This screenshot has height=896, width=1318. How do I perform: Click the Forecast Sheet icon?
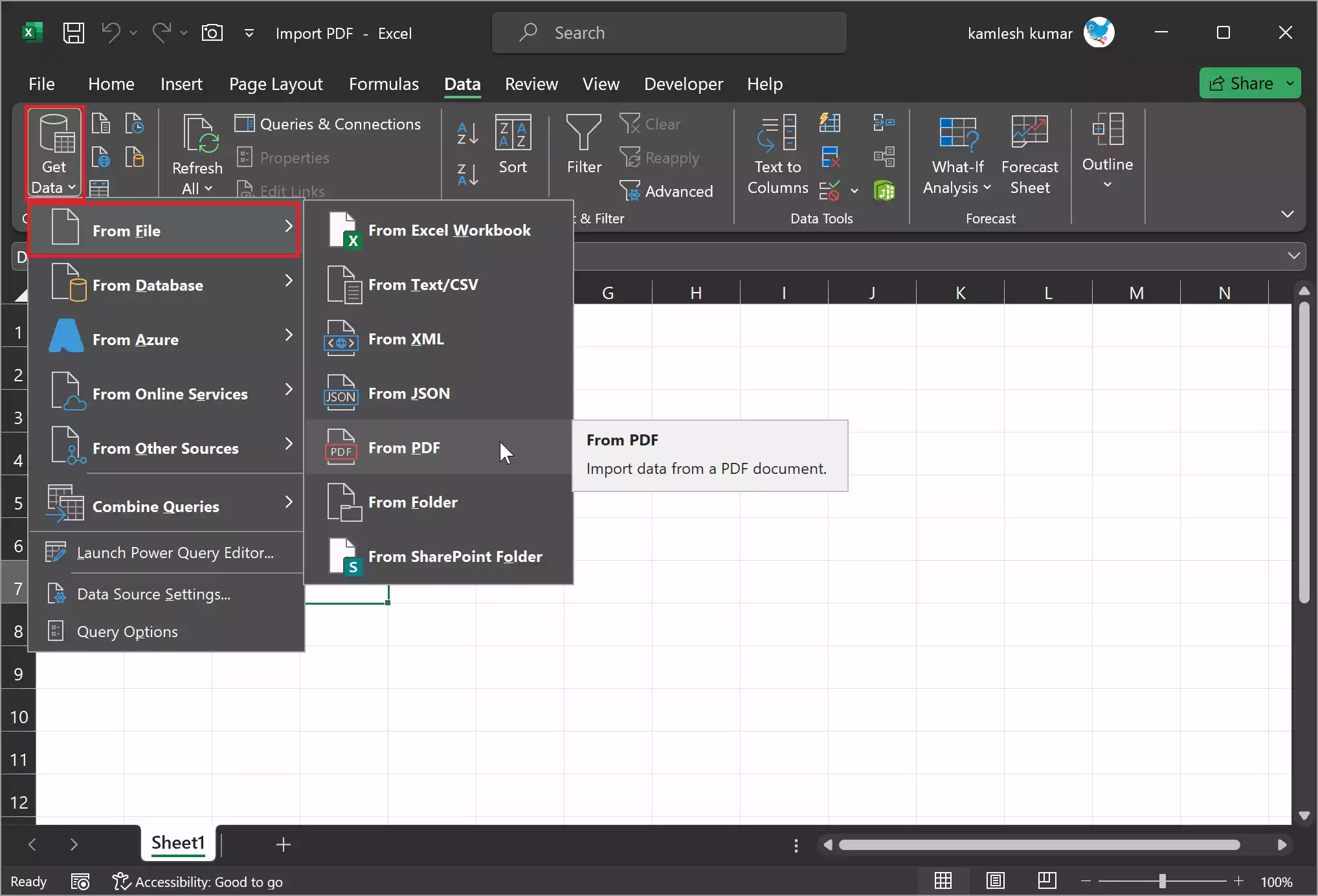point(1029,154)
